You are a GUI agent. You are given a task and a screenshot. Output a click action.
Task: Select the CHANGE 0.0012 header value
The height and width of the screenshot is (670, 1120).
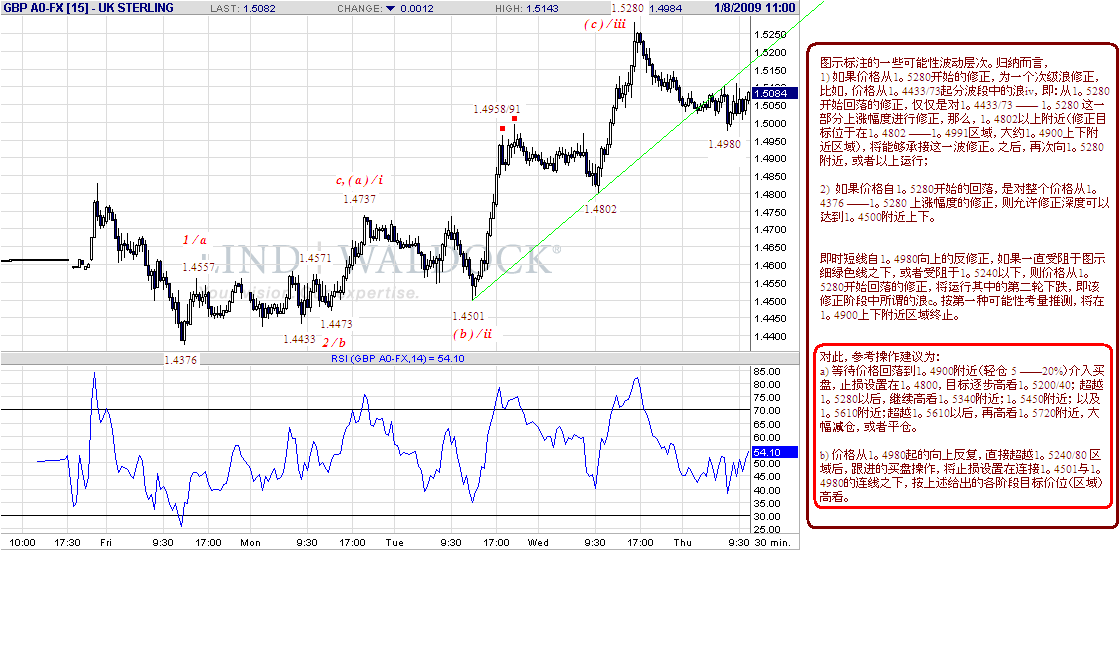[385, 9]
